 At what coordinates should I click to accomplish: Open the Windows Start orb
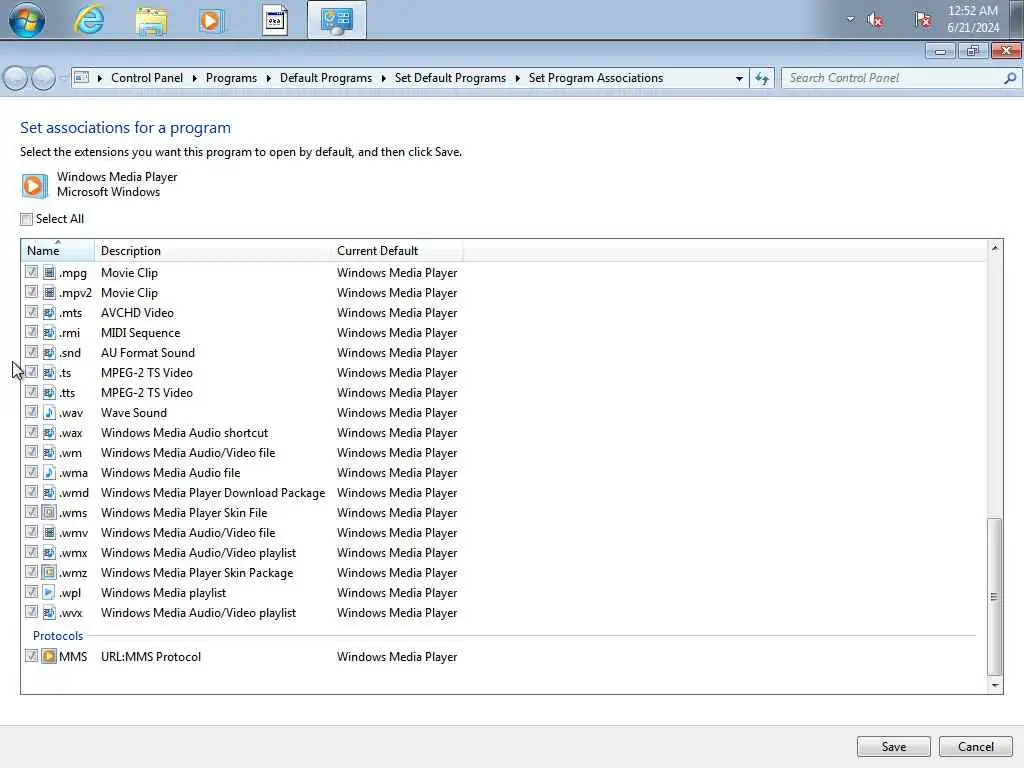[x=27, y=20]
